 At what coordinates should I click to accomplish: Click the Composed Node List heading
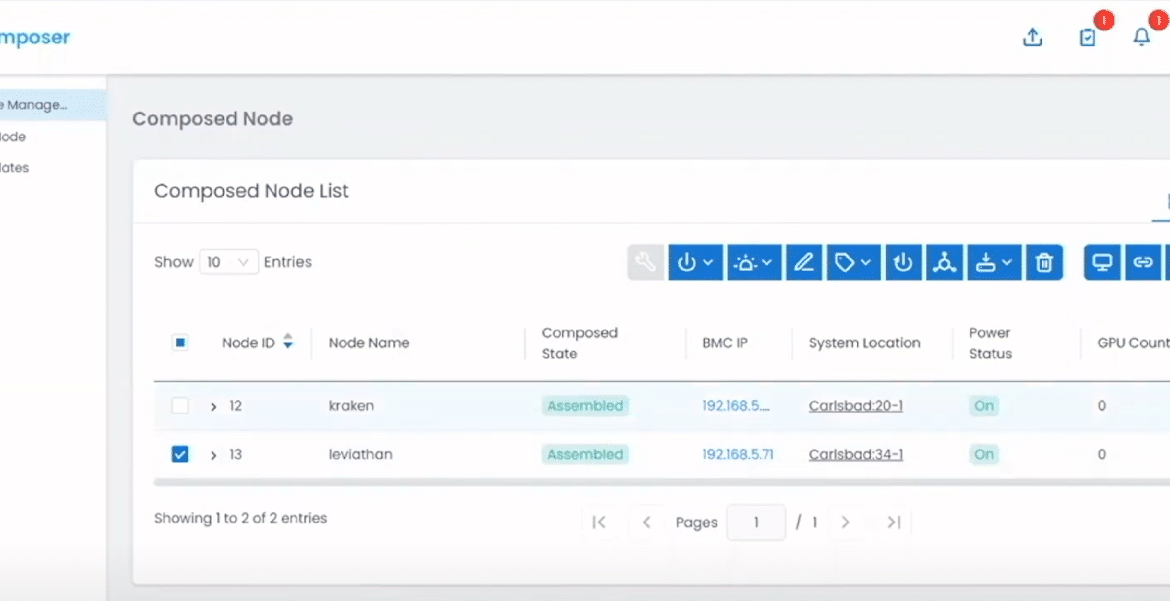(251, 191)
